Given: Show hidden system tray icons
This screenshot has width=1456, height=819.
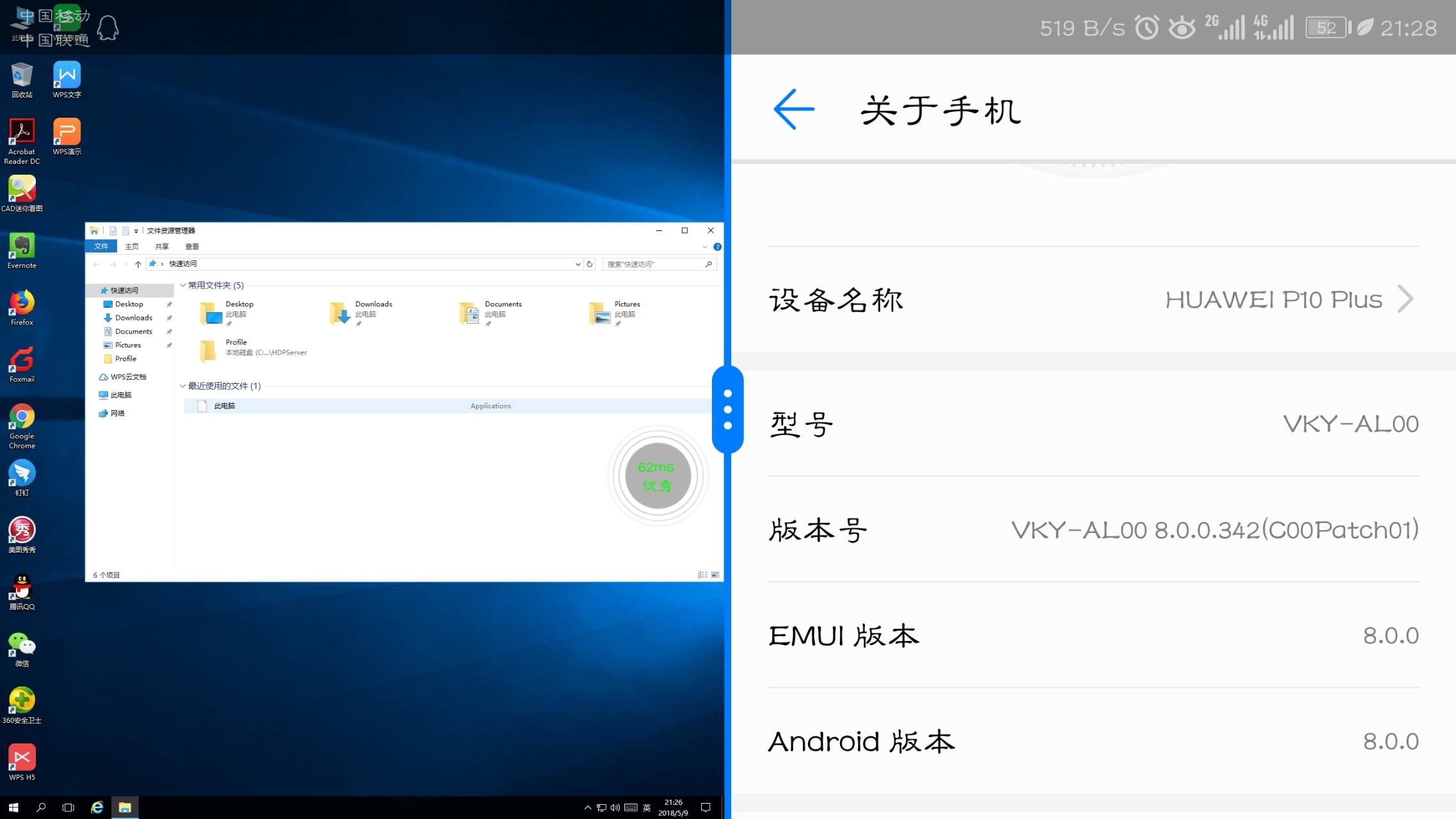Looking at the screenshot, I should [x=587, y=807].
